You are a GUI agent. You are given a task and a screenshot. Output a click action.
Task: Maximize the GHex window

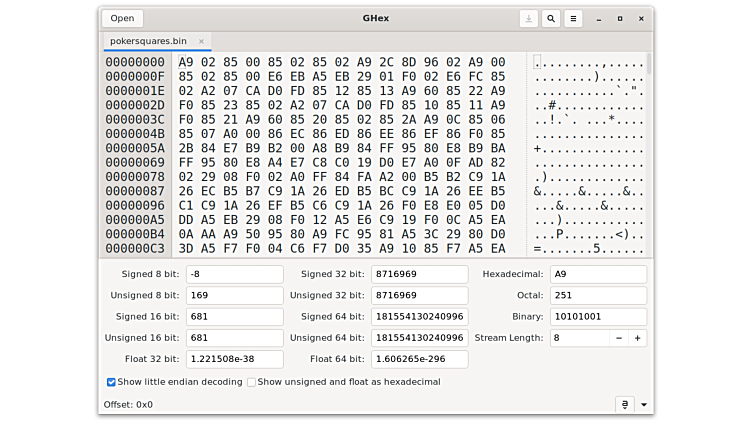(619, 18)
